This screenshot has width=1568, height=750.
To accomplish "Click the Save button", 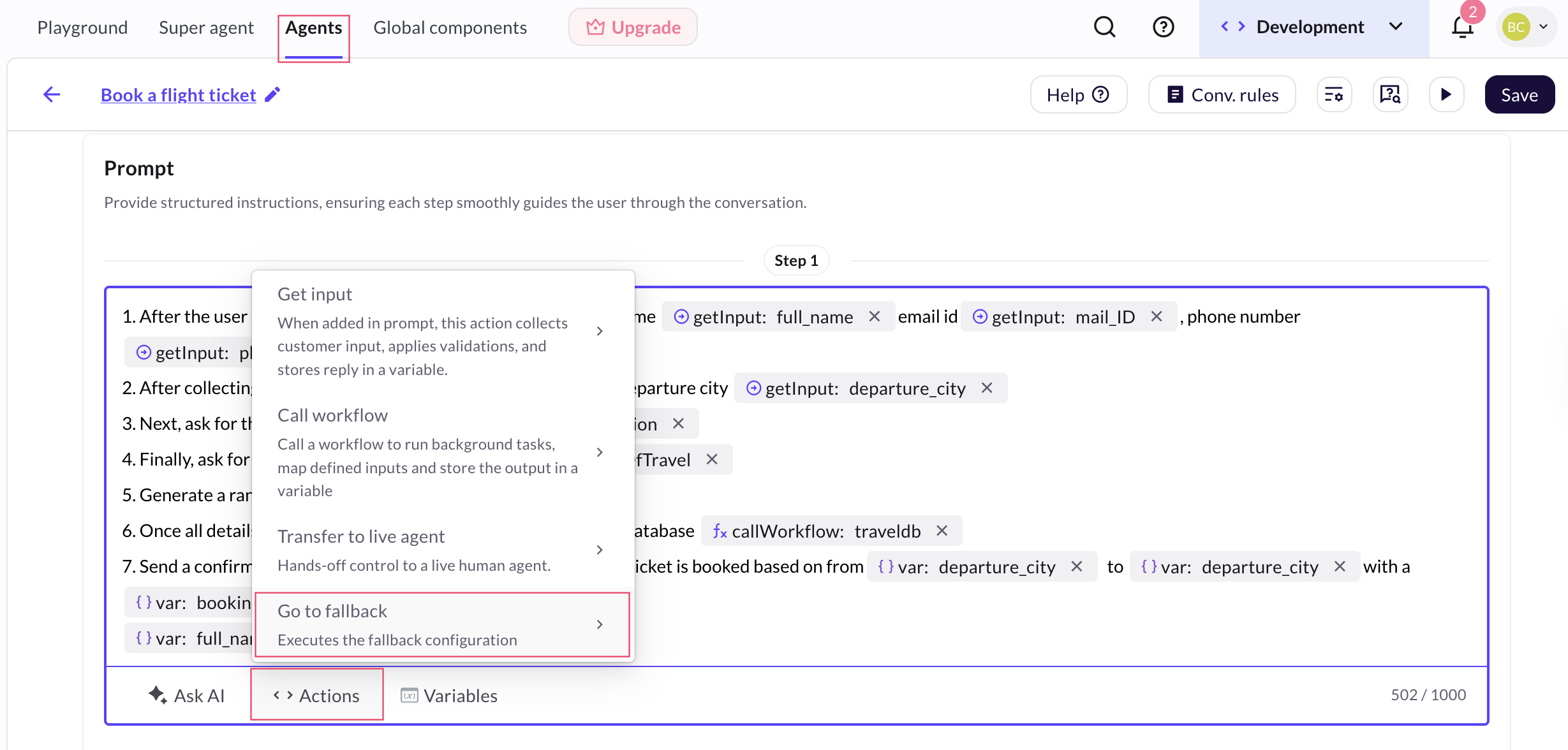I will (1519, 94).
